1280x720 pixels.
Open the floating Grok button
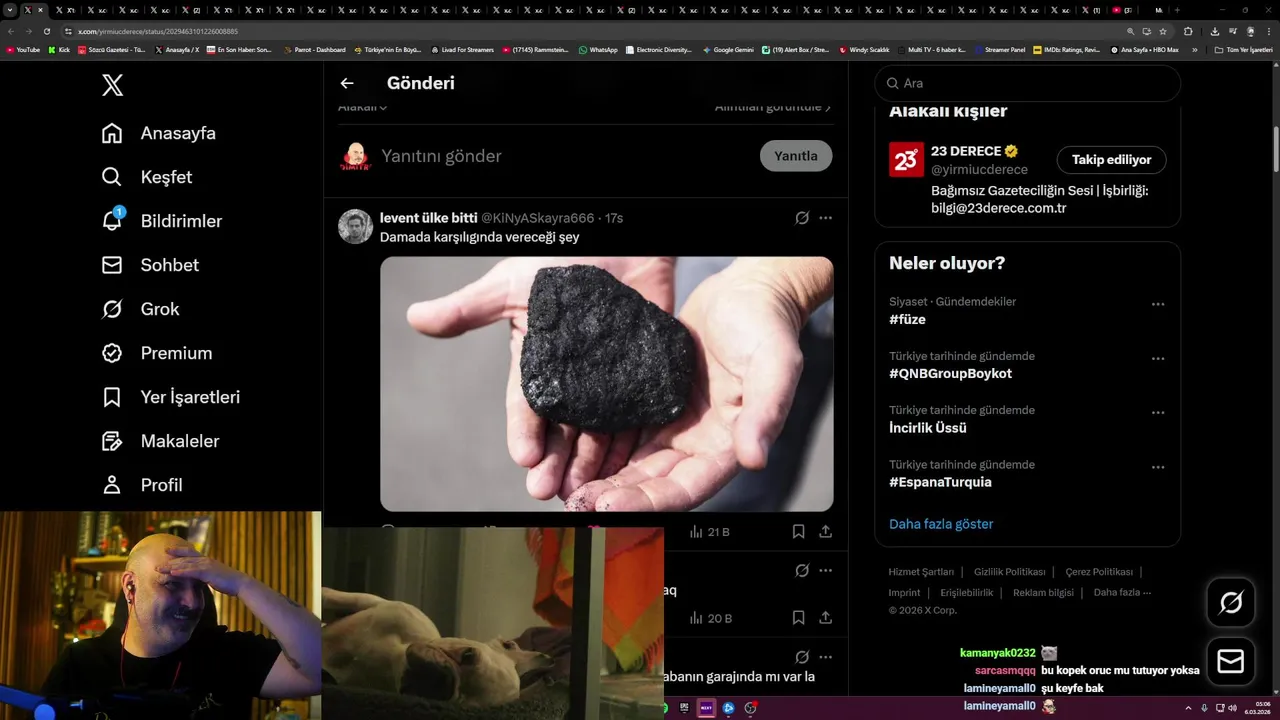[1231, 602]
